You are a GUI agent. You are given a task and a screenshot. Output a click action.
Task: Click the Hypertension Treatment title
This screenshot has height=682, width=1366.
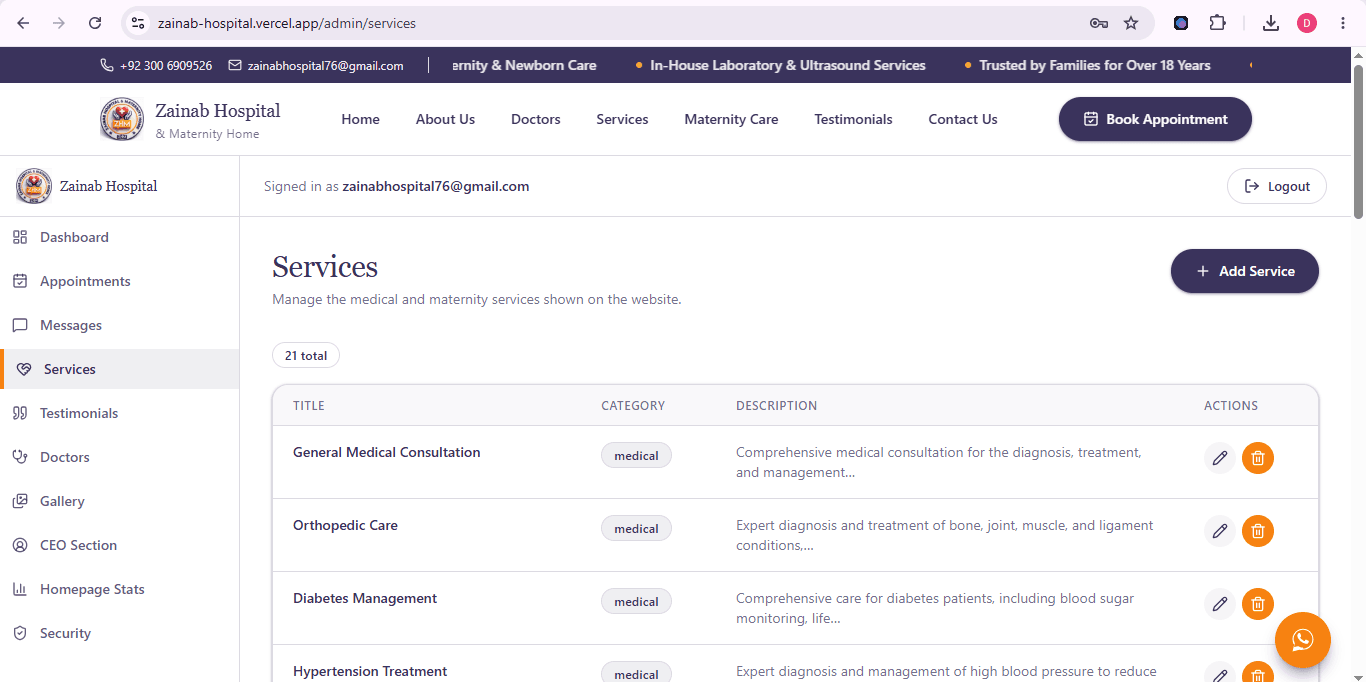pyautogui.click(x=370, y=671)
